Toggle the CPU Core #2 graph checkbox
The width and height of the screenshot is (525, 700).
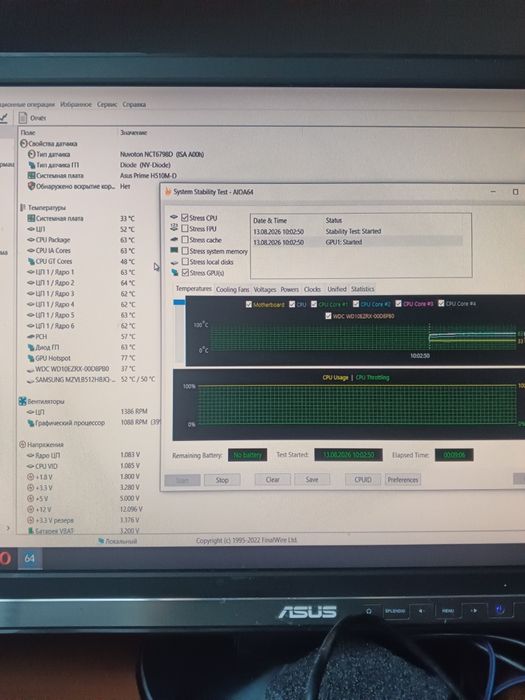(x=356, y=304)
